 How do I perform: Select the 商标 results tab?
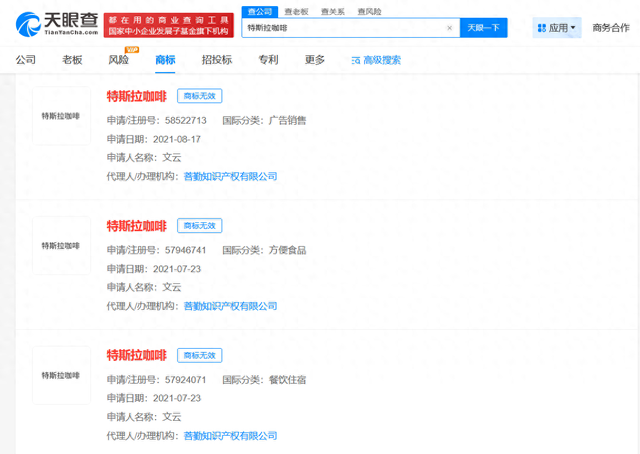point(165,60)
